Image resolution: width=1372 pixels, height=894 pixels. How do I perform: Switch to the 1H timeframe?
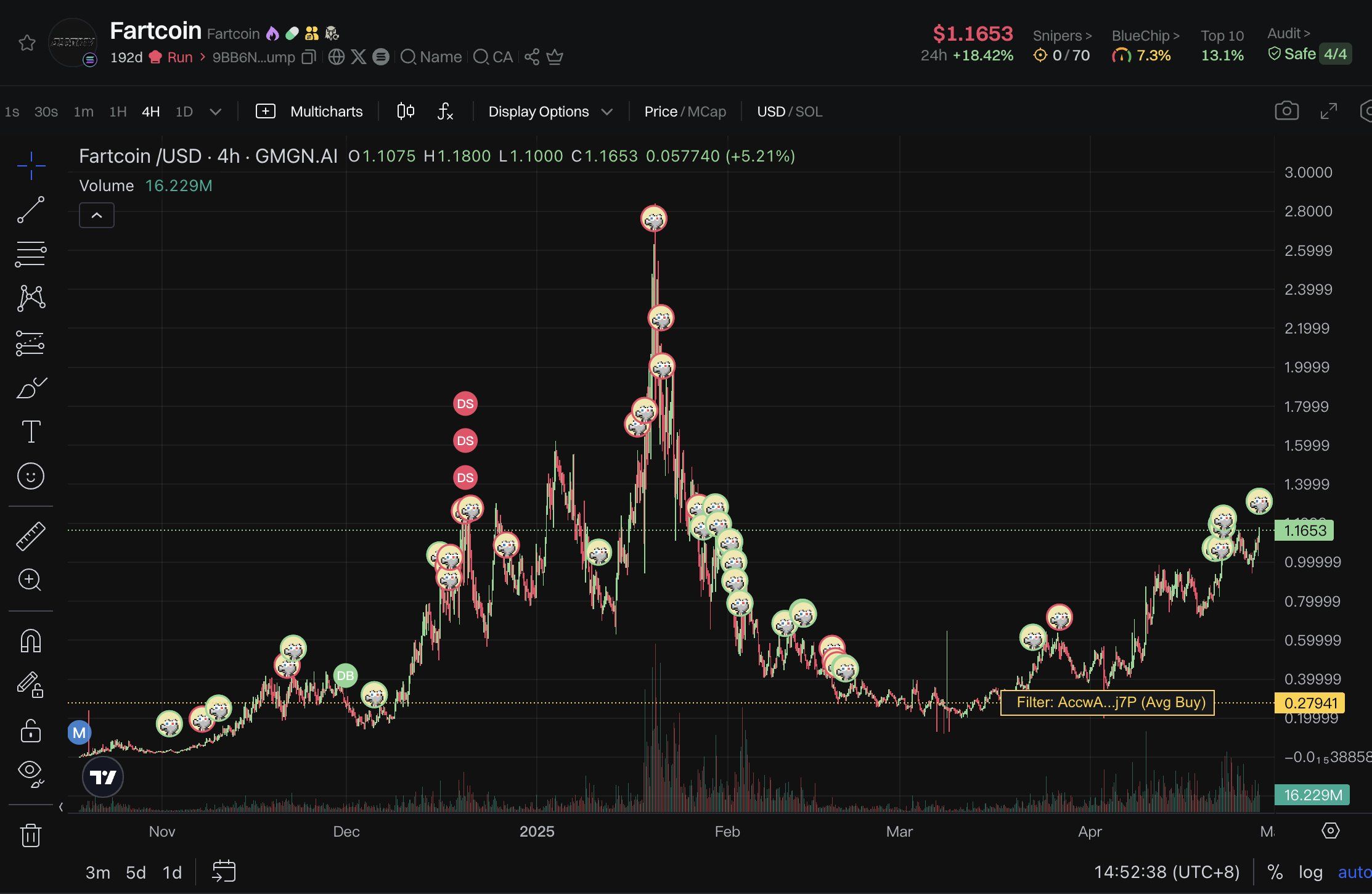[x=117, y=112]
